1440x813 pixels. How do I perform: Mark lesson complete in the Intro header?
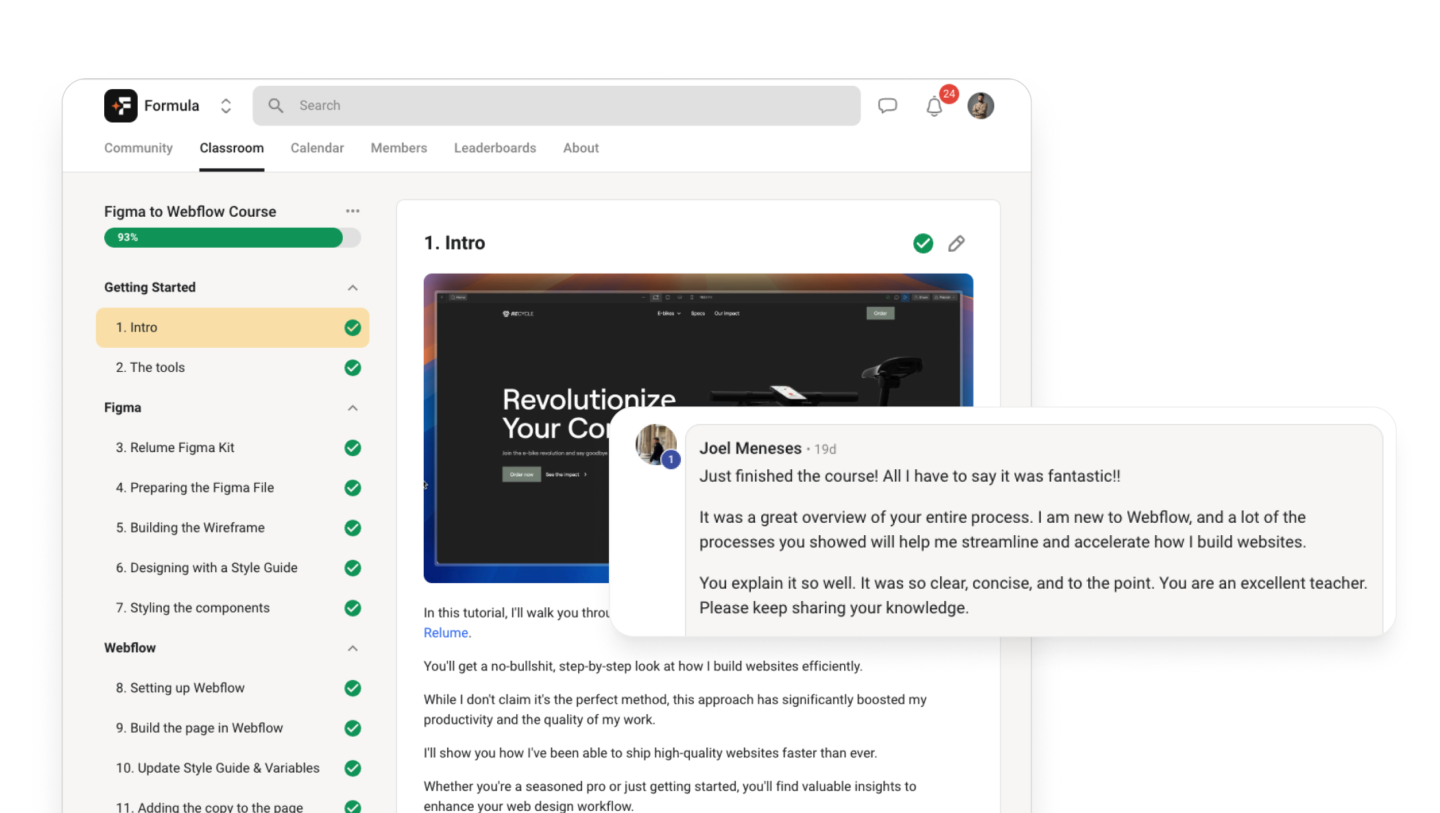coord(923,243)
